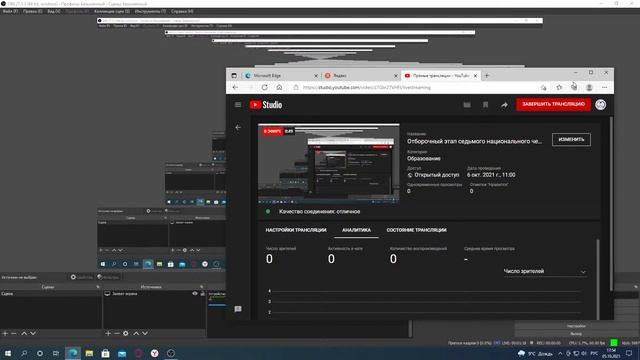Toggle lock on Захват экрана source

point(202,293)
